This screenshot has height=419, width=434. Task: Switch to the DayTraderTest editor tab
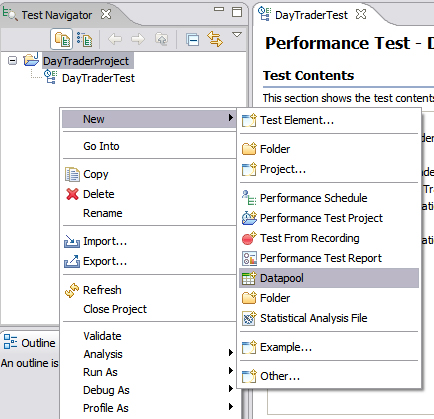click(311, 15)
